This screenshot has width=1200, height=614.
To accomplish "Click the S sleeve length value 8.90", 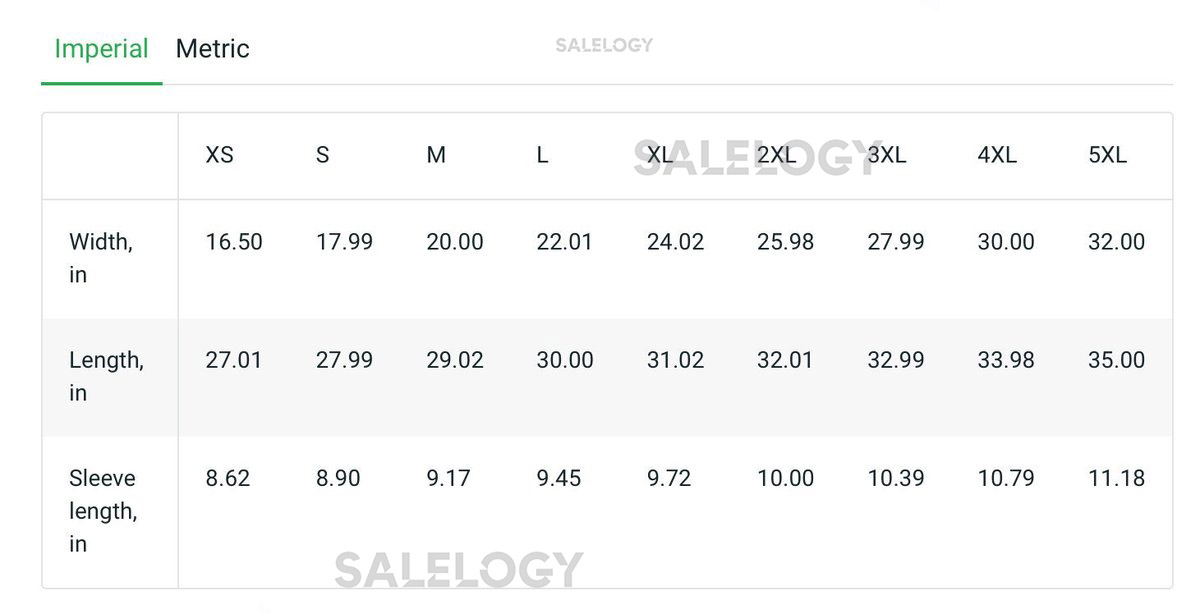I will pos(338,478).
